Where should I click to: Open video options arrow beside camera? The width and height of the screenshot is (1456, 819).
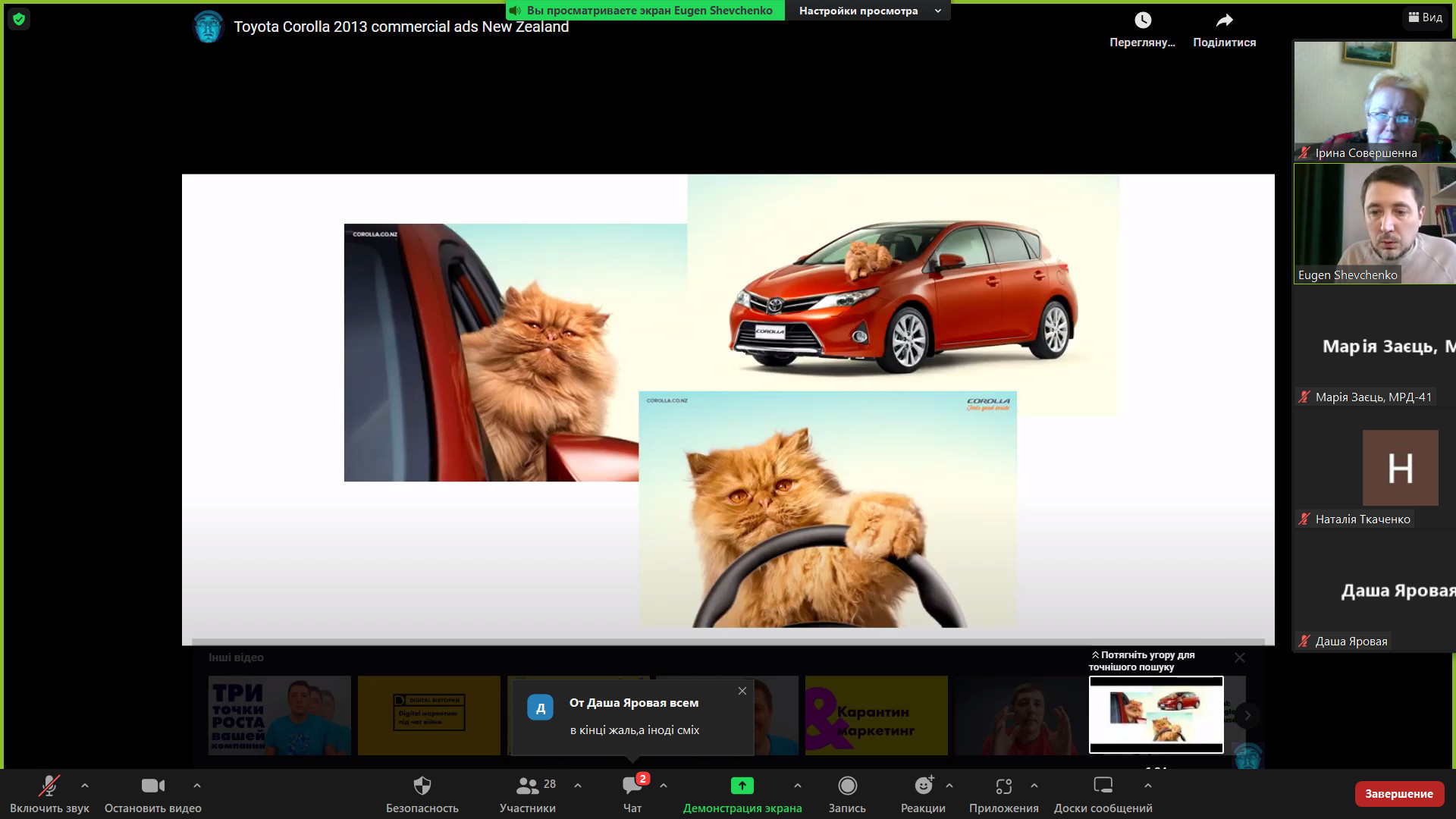(197, 786)
